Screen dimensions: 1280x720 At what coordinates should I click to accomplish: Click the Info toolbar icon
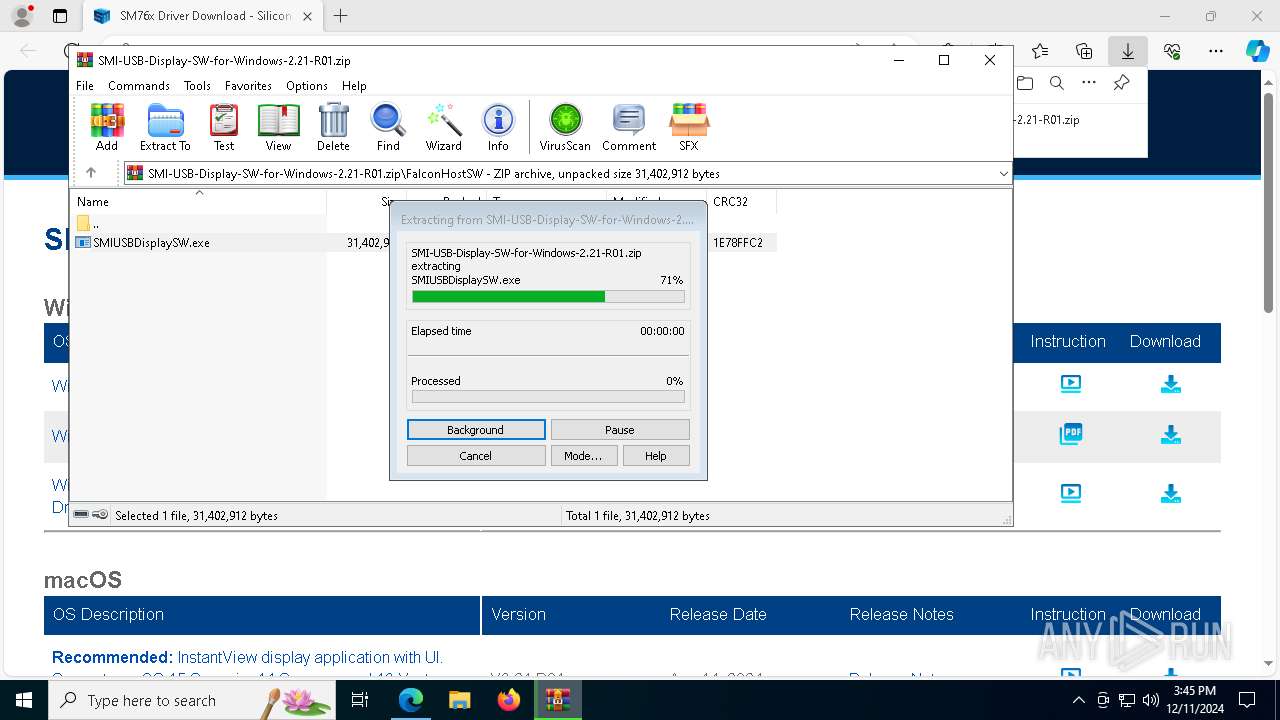[498, 127]
